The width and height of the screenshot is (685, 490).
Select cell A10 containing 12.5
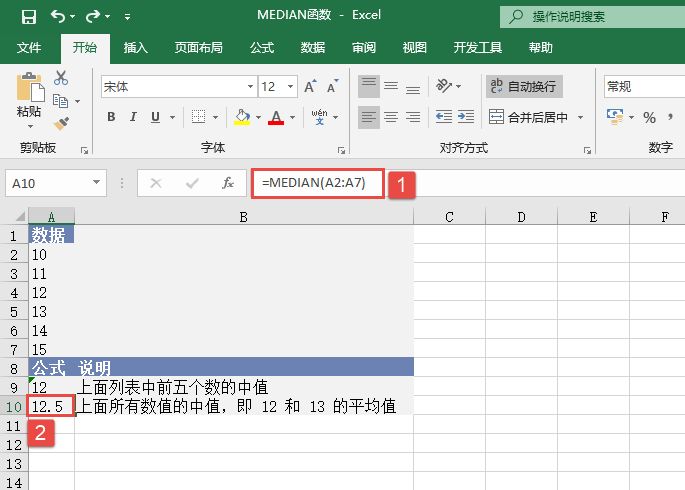coord(51,406)
